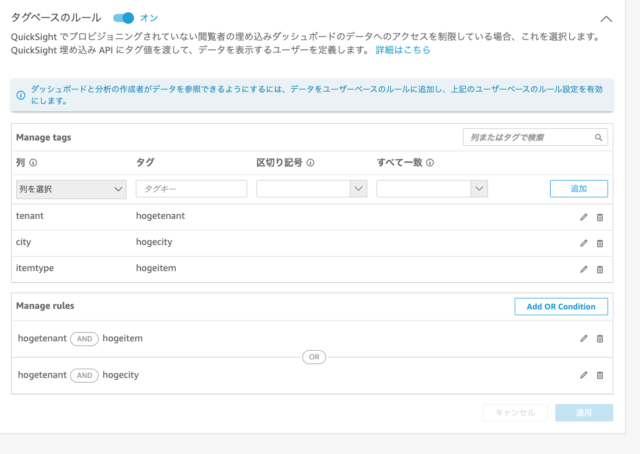Delete the hogetenant AND hogeitem rule
Image resolution: width=640 pixels, height=454 pixels.
(x=600, y=339)
